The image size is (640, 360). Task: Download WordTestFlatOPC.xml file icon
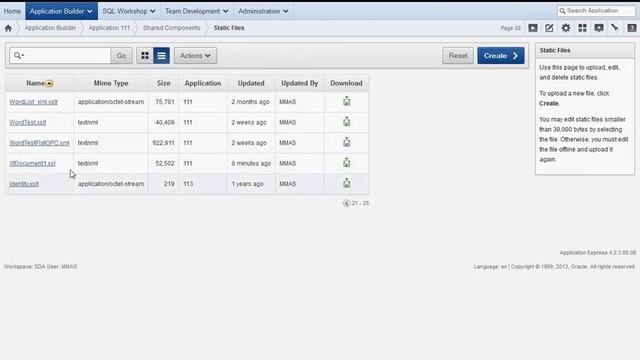tap(347, 142)
